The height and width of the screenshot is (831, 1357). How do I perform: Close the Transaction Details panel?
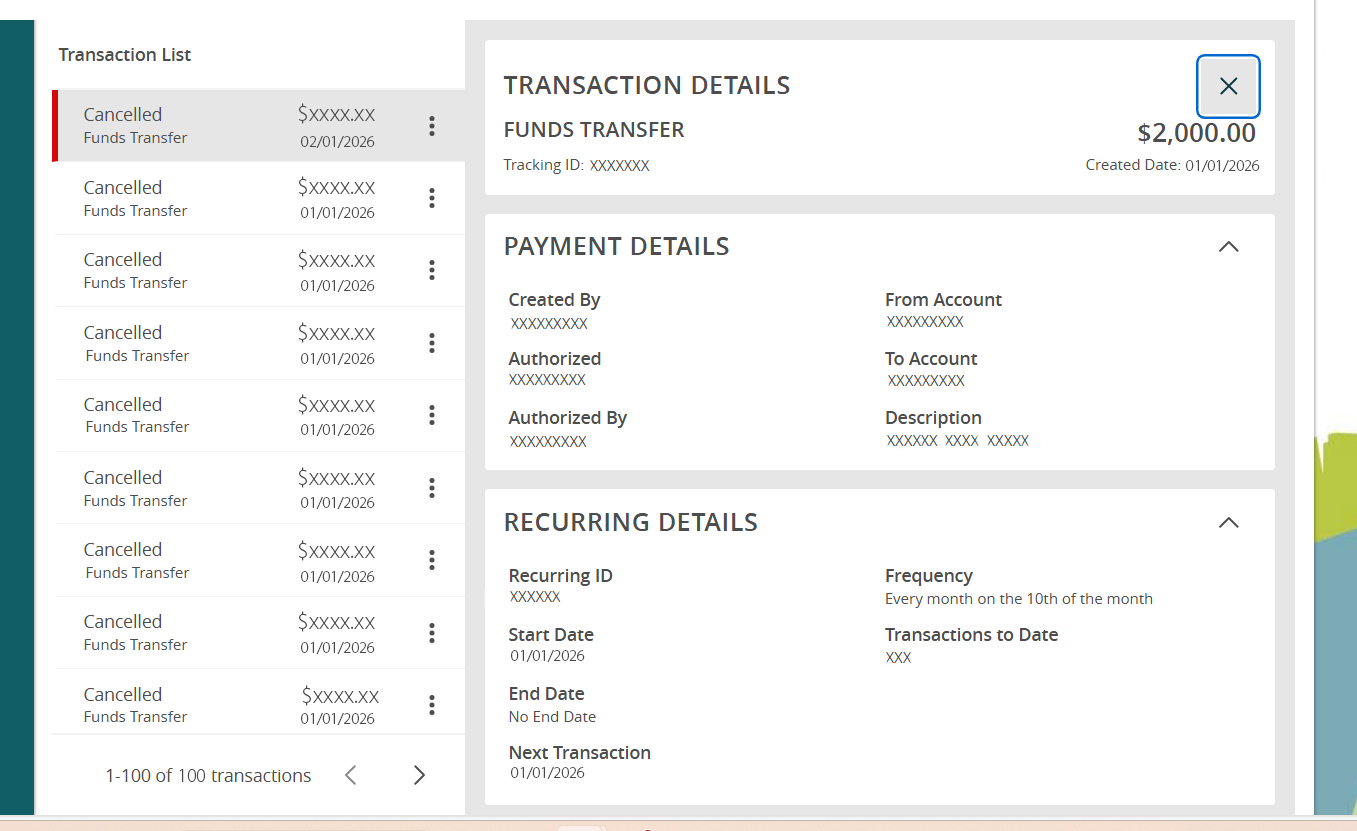[x=1228, y=87]
